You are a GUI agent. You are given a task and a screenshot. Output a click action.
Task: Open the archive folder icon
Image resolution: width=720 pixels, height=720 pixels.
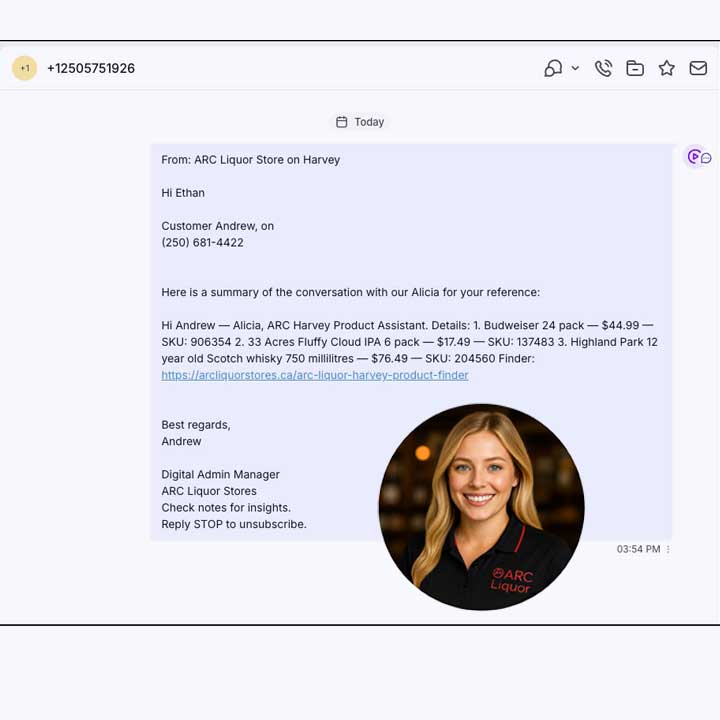click(x=635, y=68)
